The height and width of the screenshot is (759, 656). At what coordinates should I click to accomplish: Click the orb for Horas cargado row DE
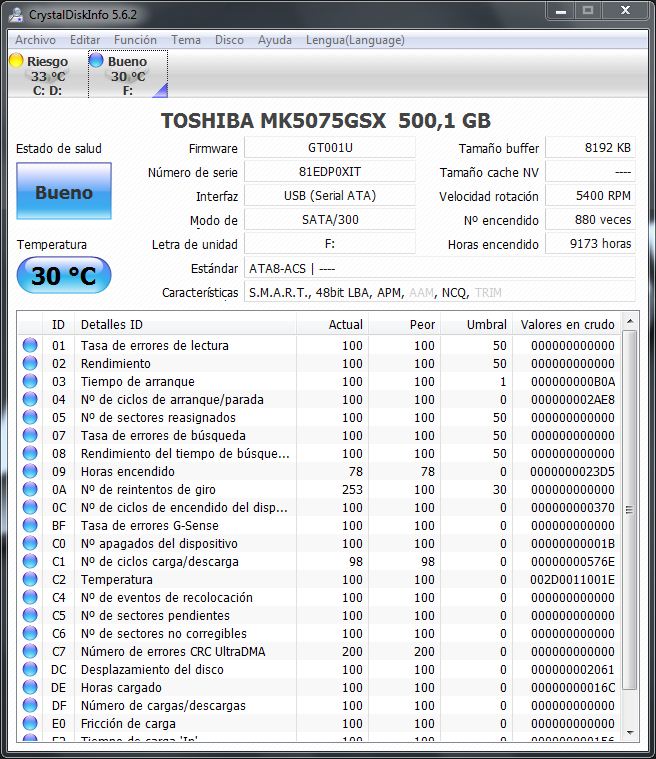pos(30,687)
